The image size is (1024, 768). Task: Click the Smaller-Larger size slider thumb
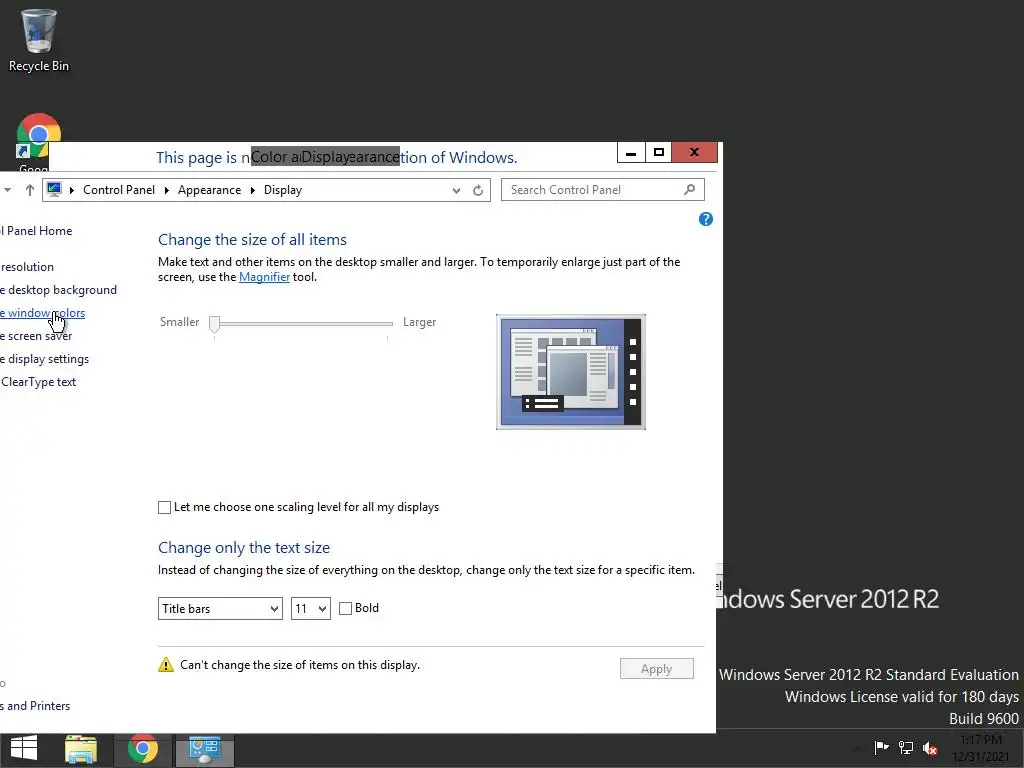pos(214,324)
